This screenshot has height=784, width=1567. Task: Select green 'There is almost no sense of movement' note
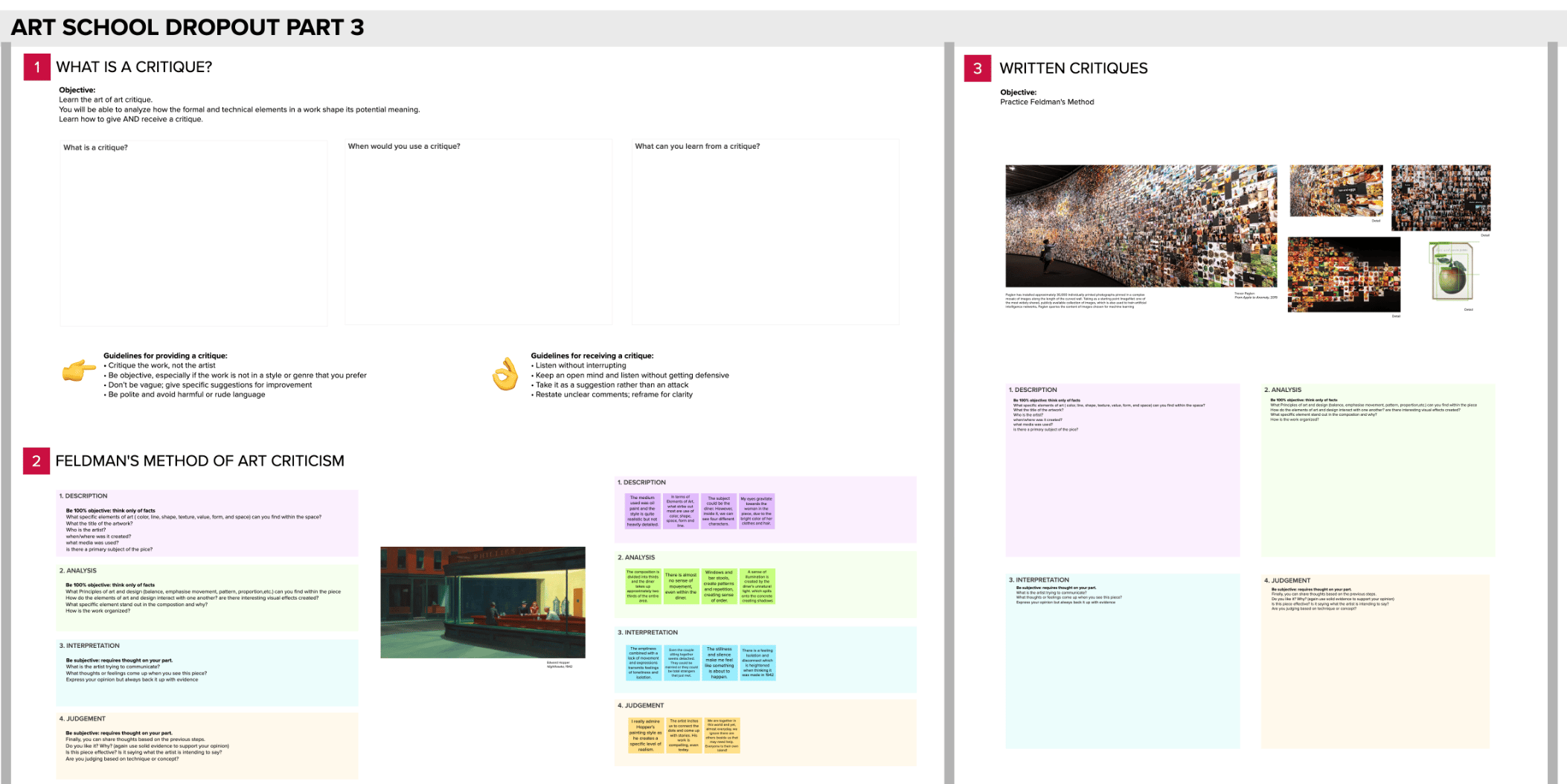[x=681, y=586]
